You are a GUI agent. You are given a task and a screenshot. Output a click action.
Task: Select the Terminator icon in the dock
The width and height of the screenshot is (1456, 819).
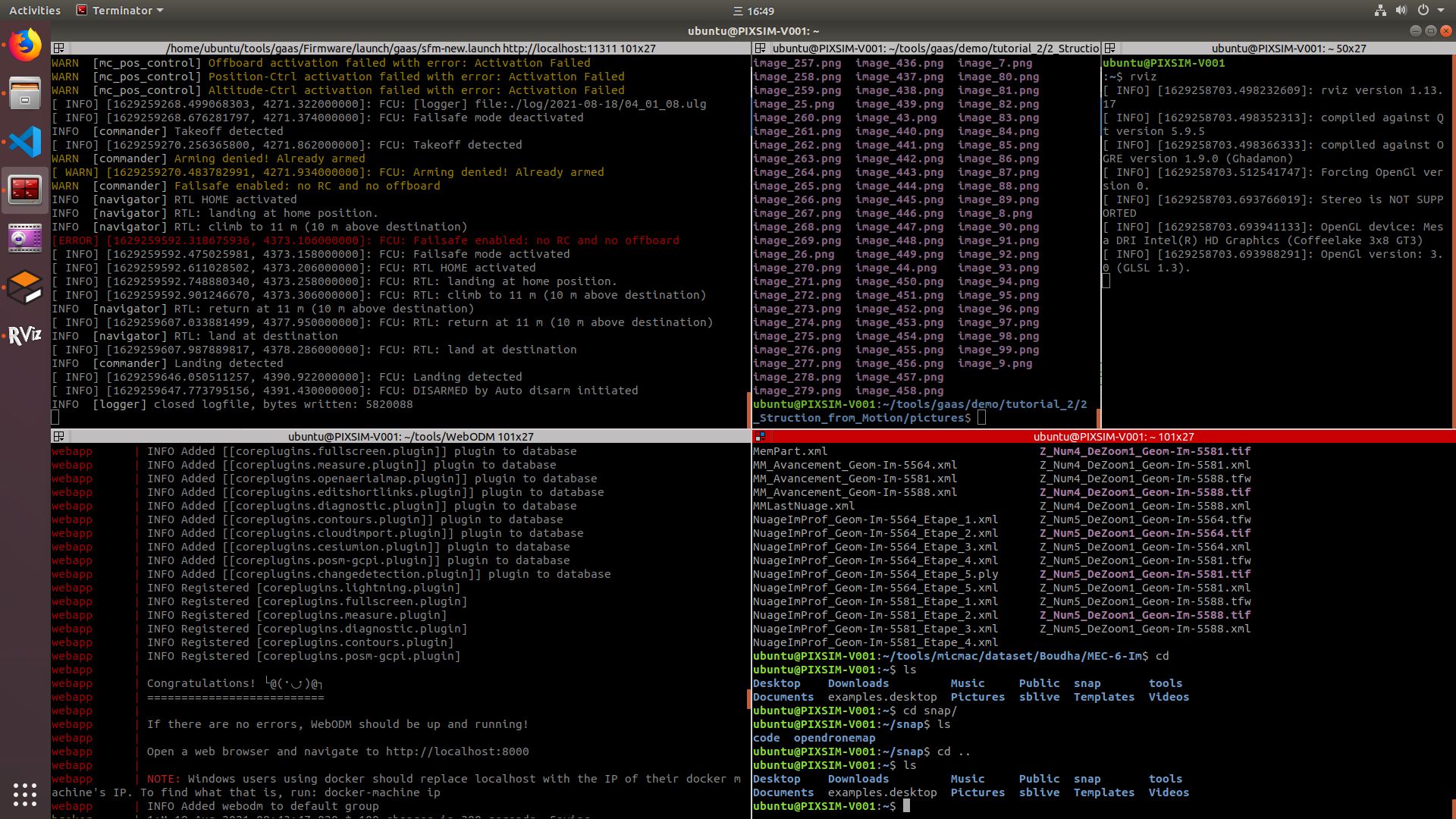[25, 190]
